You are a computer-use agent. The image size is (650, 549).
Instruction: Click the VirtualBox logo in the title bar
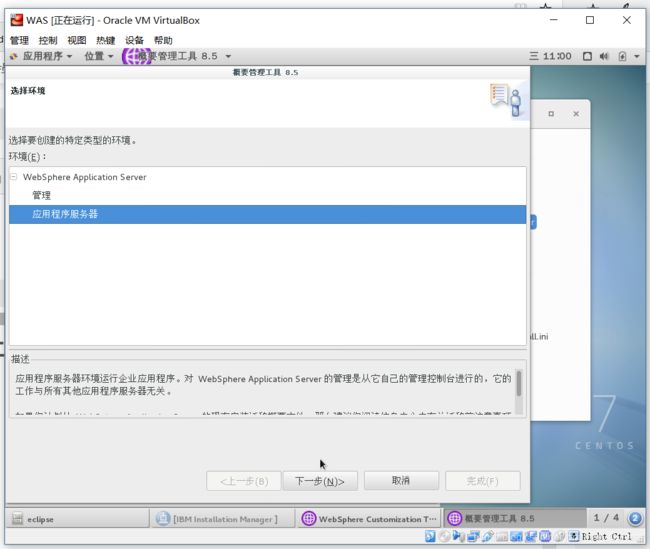pos(17,20)
